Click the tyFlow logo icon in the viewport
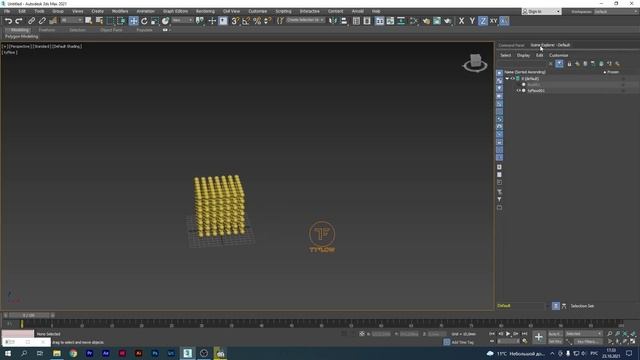Image resolution: width=640 pixels, height=360 pixels. [322, 237]
